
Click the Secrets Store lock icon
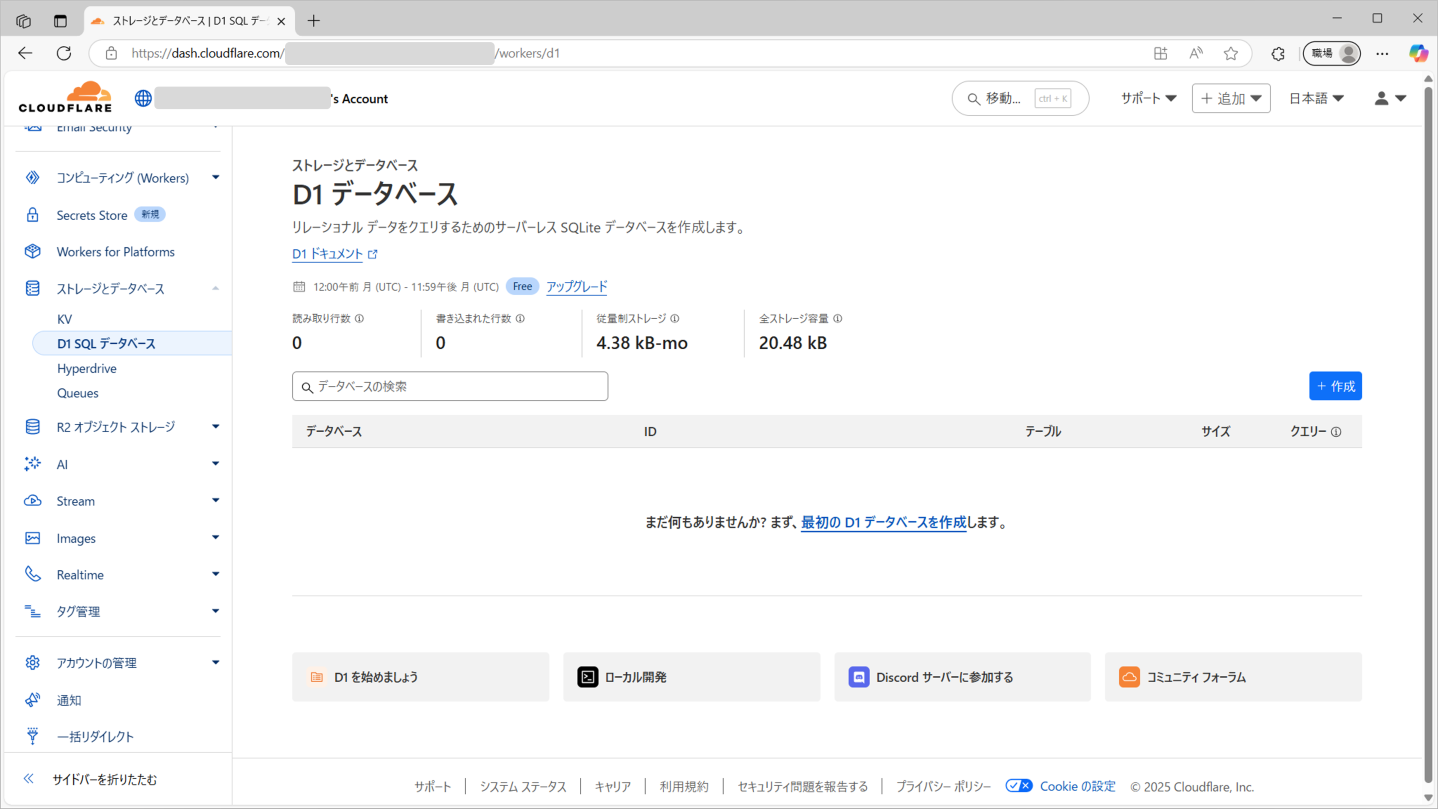(33, 215)
